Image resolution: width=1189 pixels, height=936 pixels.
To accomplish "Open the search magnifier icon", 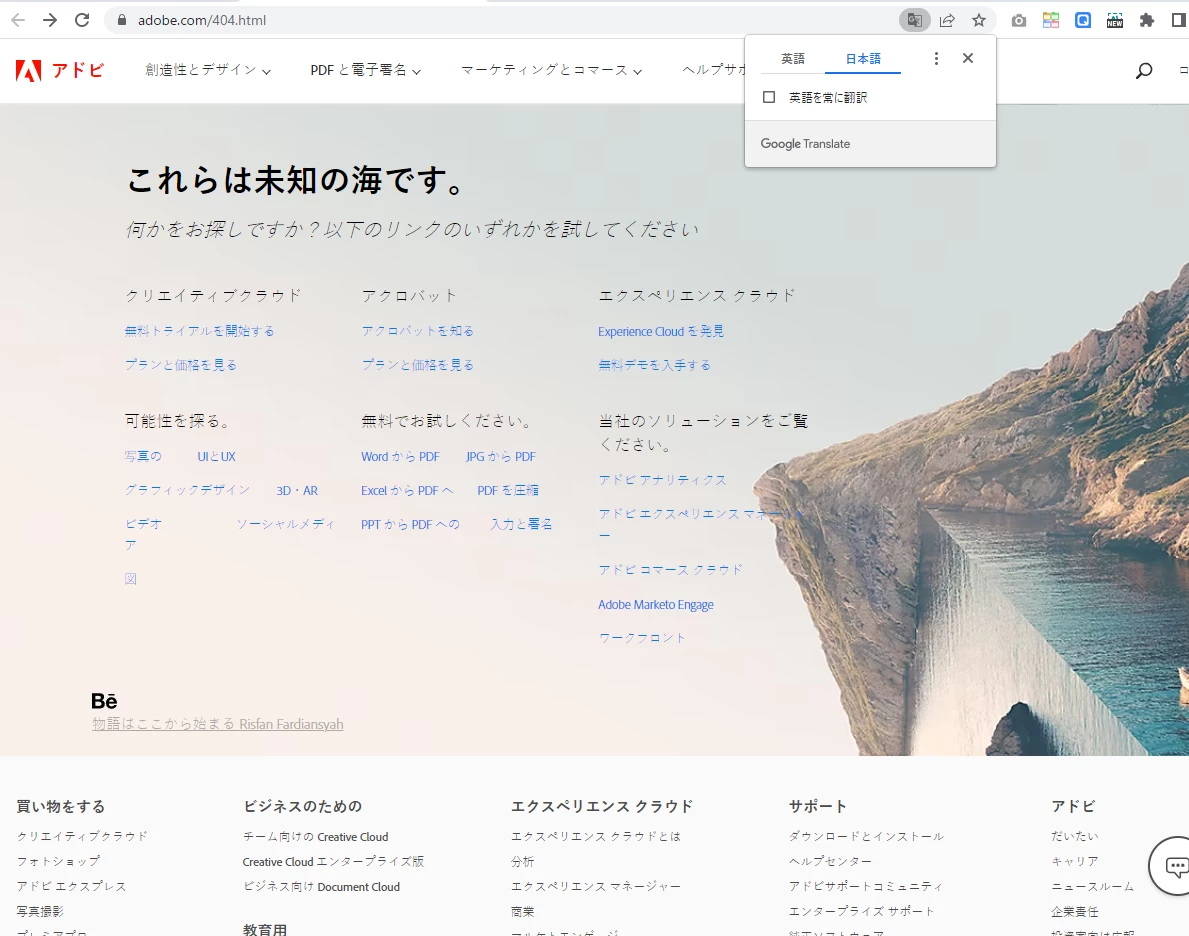I will tap(1144, 71).
